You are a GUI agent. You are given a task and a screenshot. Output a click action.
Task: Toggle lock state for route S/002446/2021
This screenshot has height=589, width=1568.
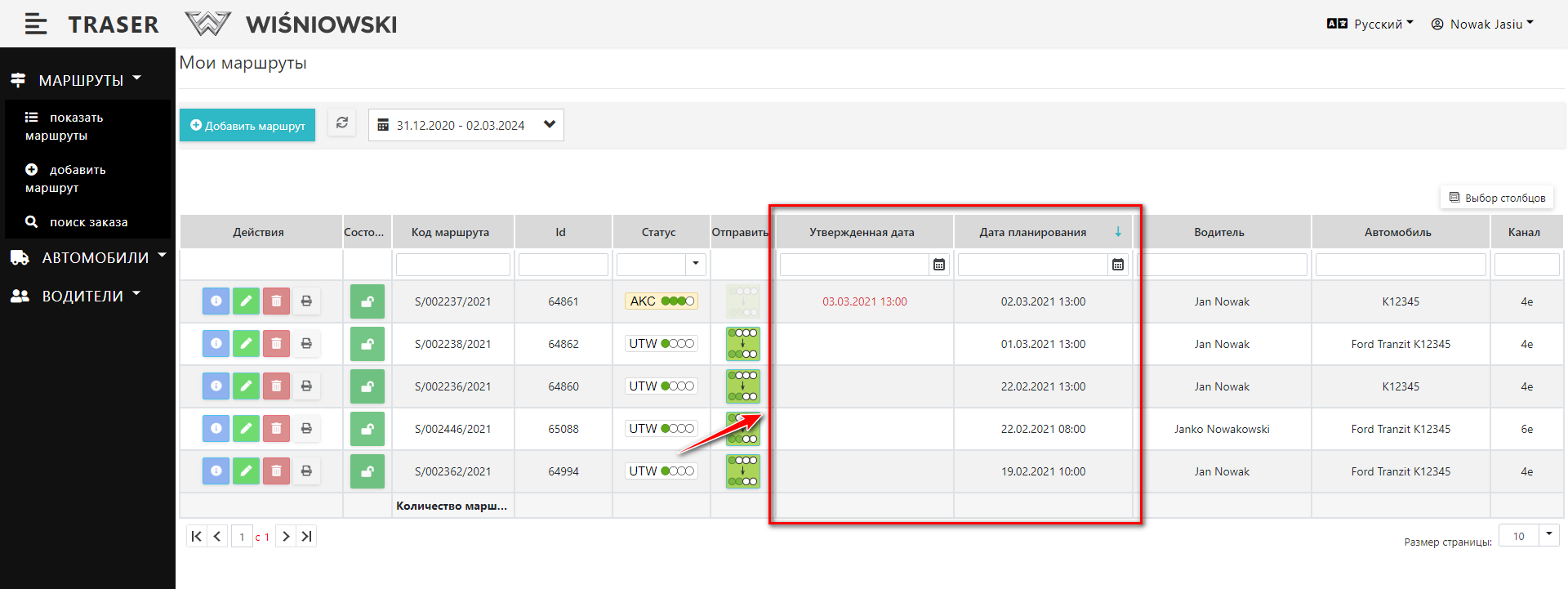tap(367, 429)
